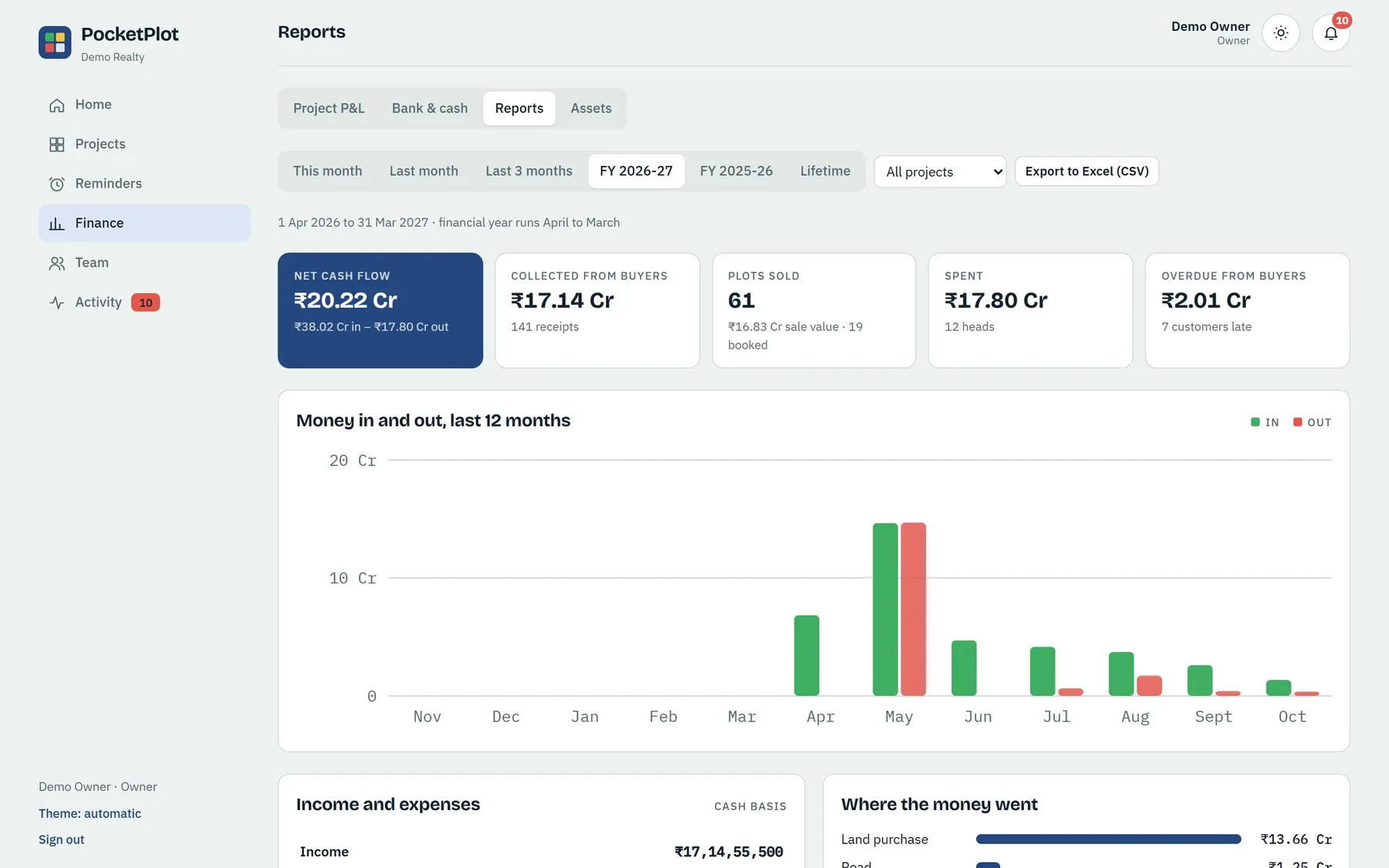Click the green April IN bar
This screenshot has width=1389, height=868.
tap(806, 656)
